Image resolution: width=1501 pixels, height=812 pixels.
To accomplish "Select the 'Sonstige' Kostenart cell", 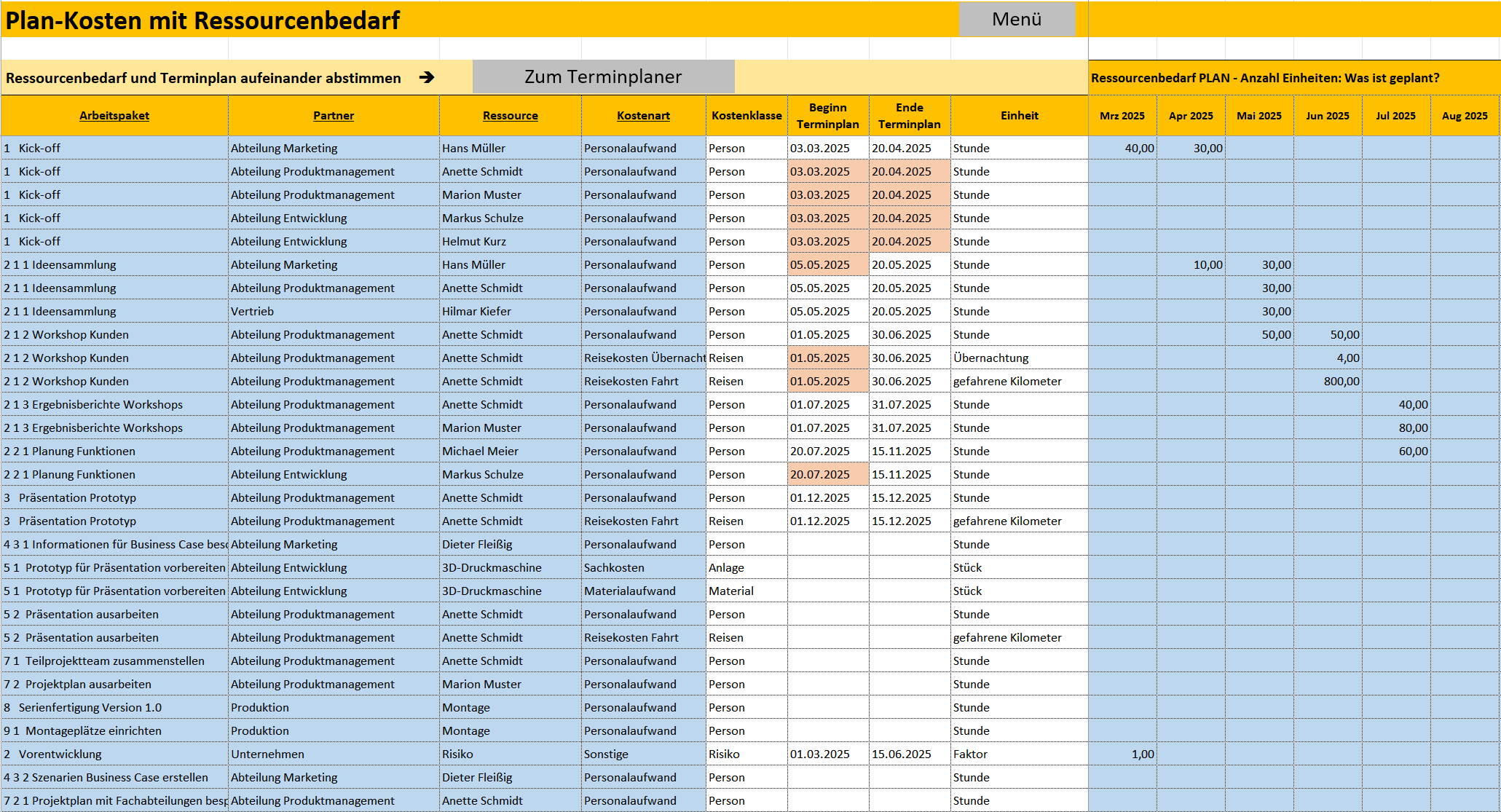I will point(643,754).
